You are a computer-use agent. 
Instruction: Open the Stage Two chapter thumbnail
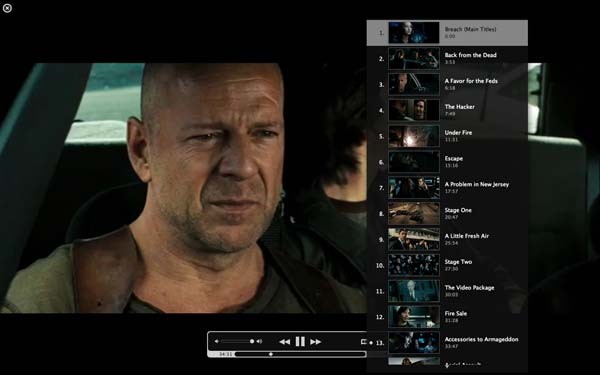(x=414, y=265)
